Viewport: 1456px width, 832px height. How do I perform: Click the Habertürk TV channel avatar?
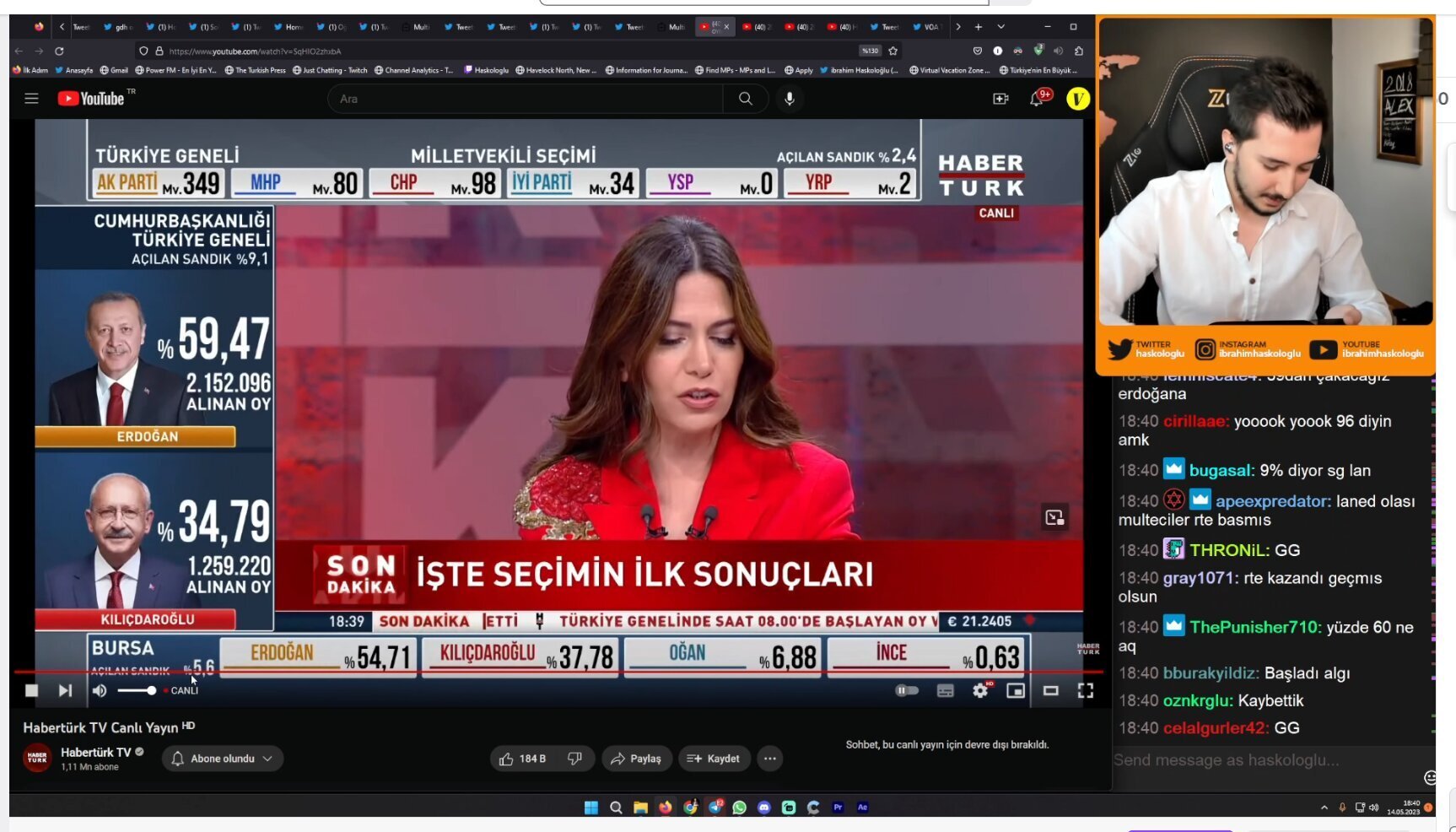click(x=37, y=758)
